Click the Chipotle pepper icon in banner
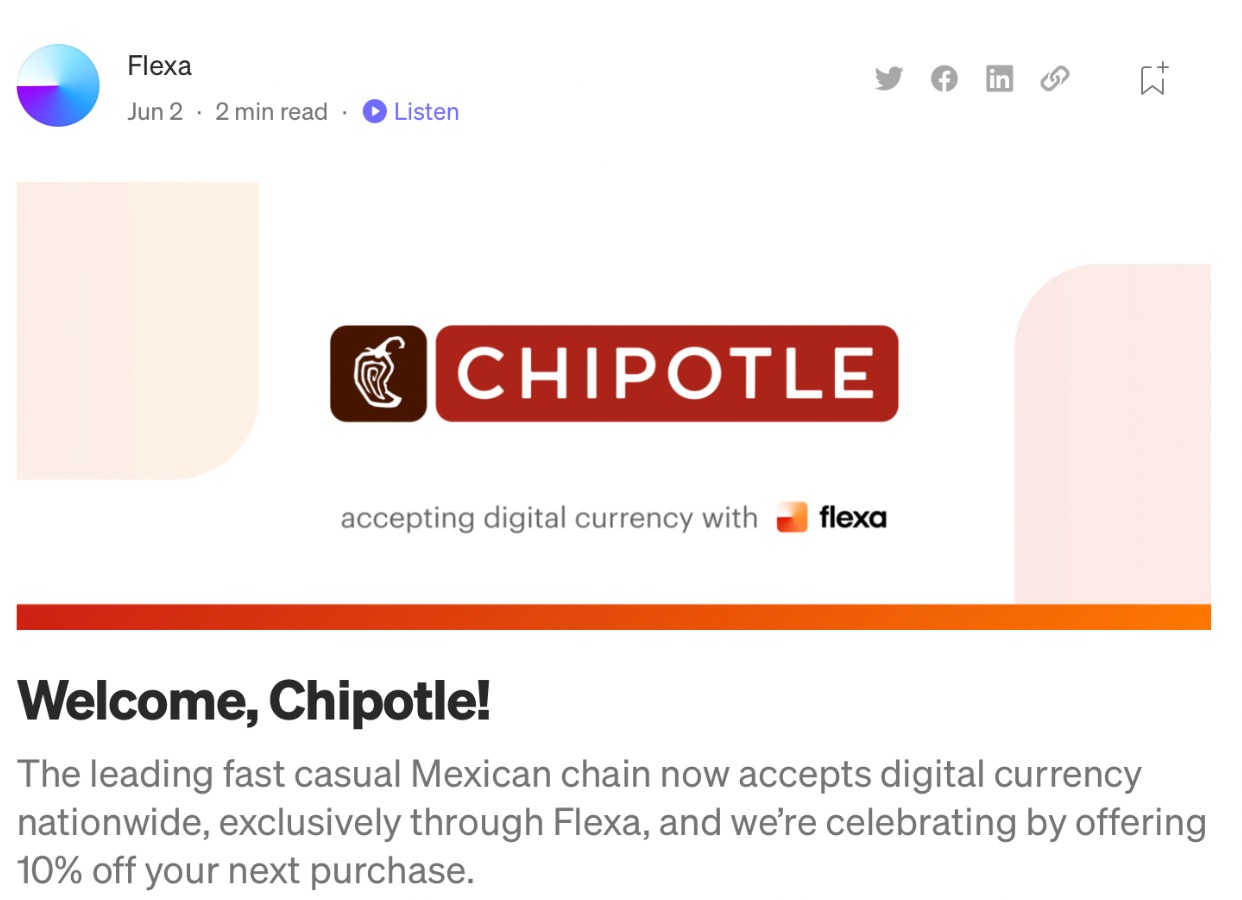This screenshot has height=900, width=1242. pyautogui.click(x=378, y=374)
